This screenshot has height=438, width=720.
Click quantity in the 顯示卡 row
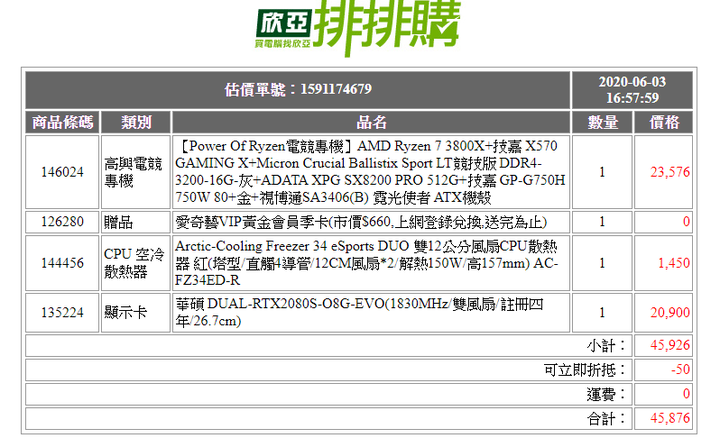[602, 313]
